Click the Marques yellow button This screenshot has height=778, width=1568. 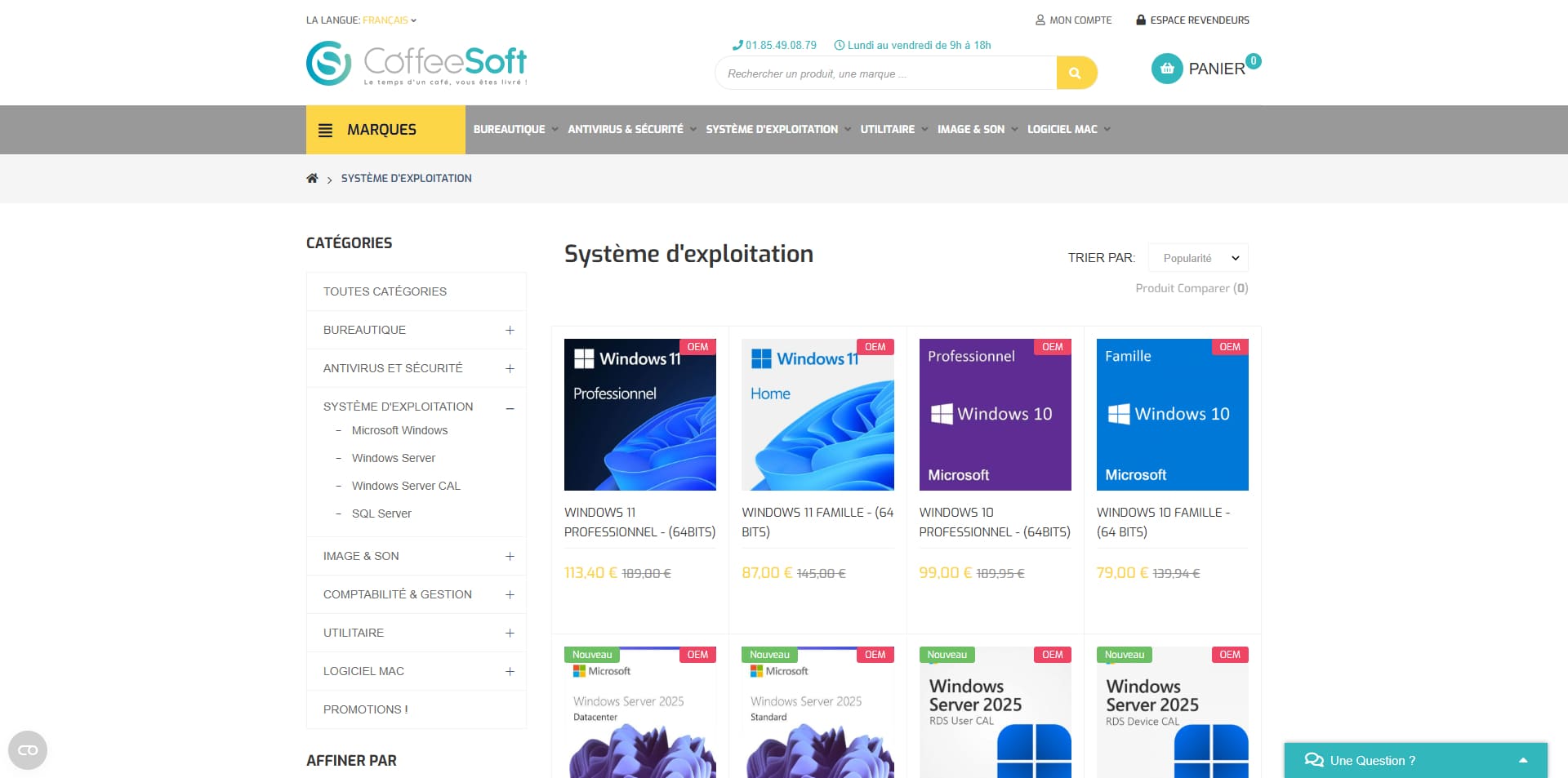tap(385, 130)
